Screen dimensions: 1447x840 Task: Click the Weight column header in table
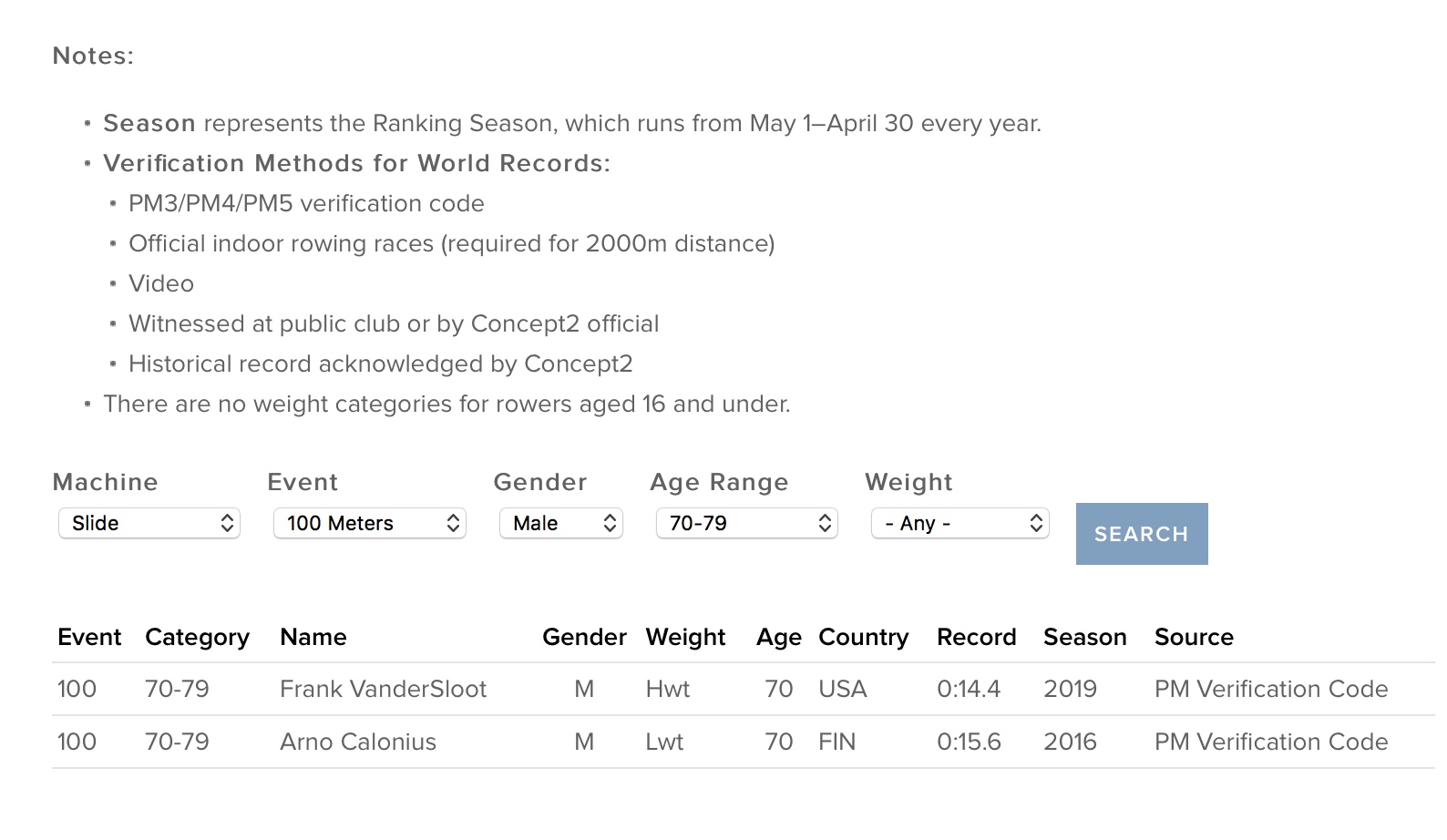click(x=685, y=637)
